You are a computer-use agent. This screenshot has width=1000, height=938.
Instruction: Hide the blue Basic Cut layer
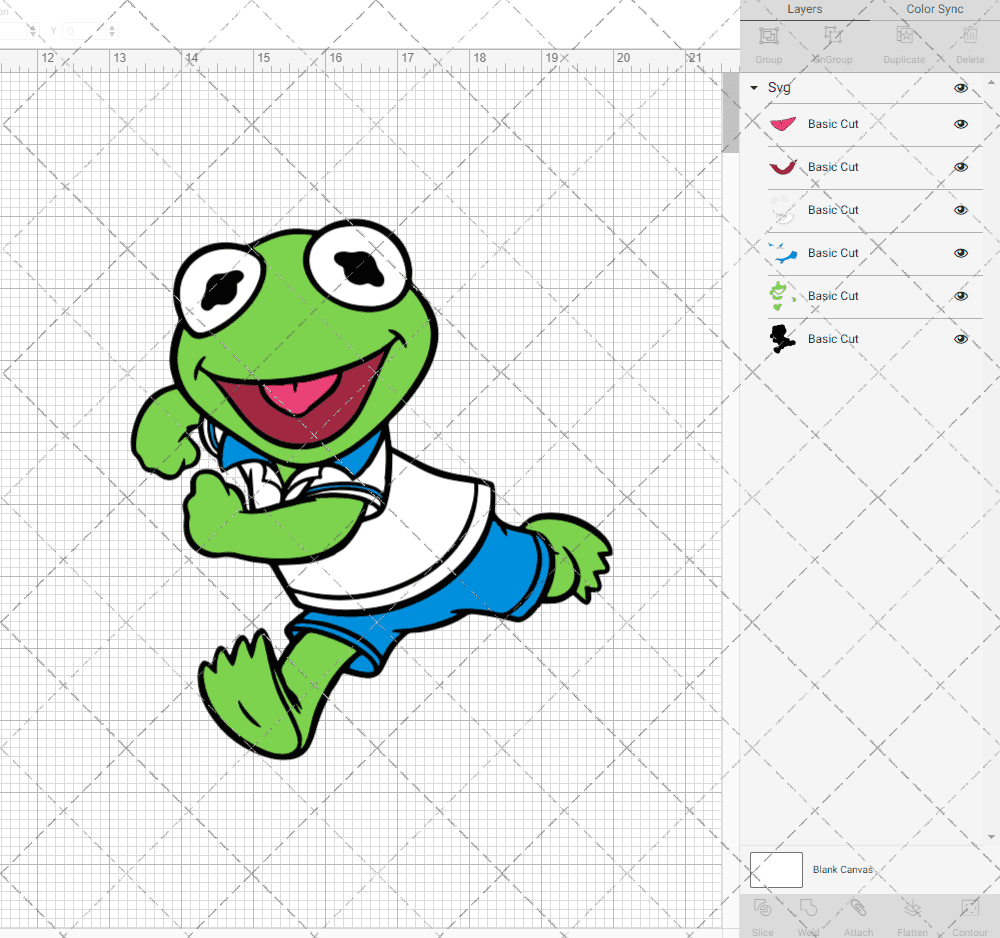click(961, 253)
